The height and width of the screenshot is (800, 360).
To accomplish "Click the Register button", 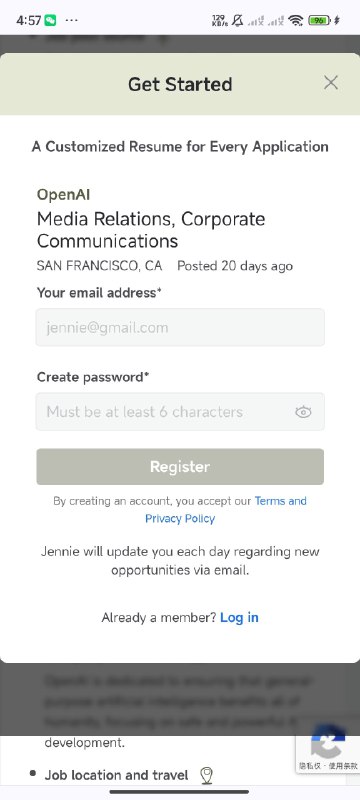I will pos(180,466).
